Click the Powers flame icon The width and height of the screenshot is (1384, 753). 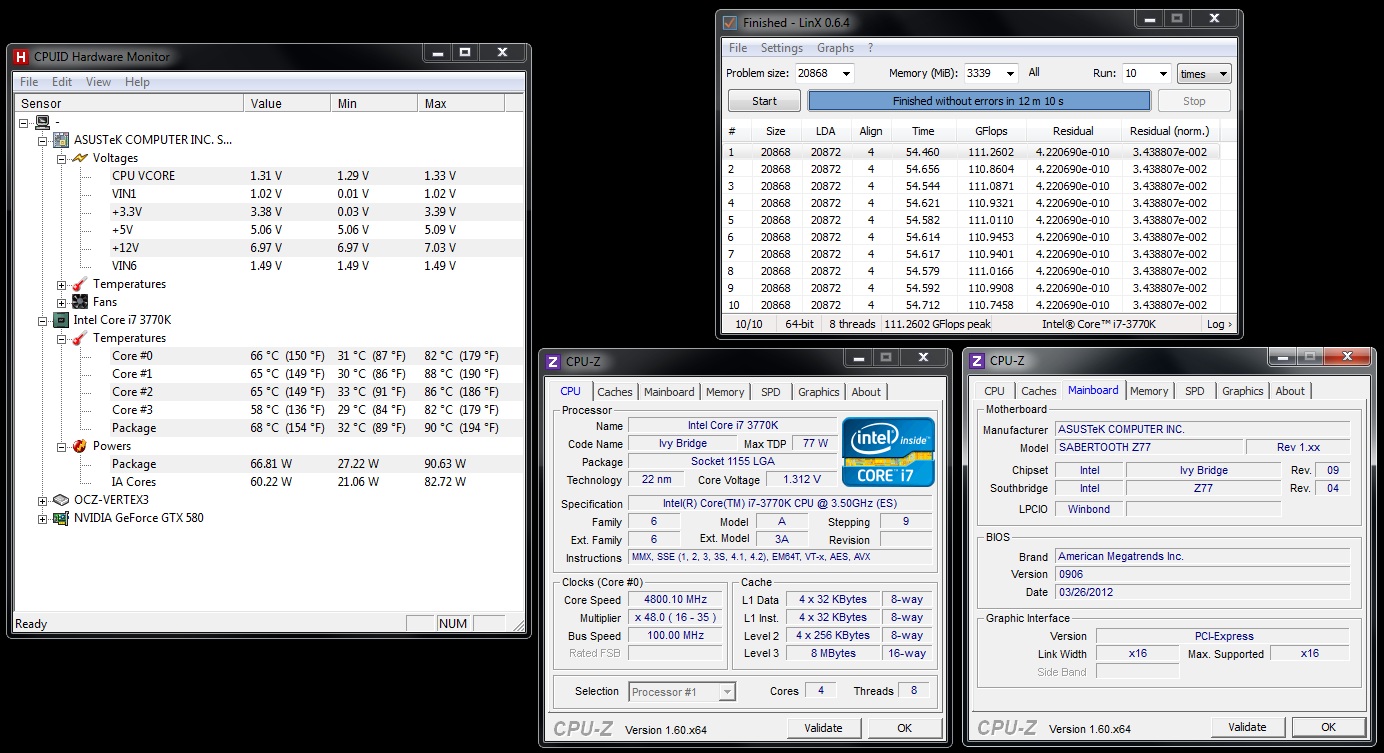click(x=80, y=446)
